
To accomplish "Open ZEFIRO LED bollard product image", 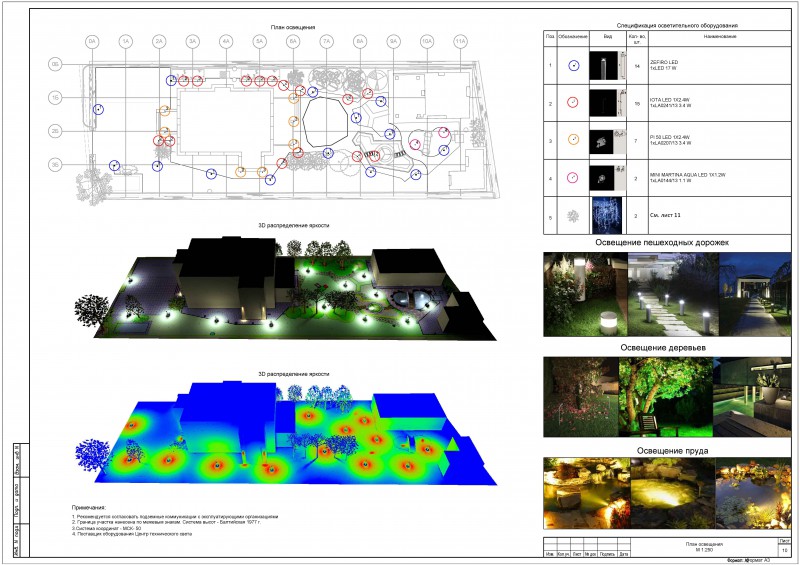I will pyautogui.click(x=608, y=65).
